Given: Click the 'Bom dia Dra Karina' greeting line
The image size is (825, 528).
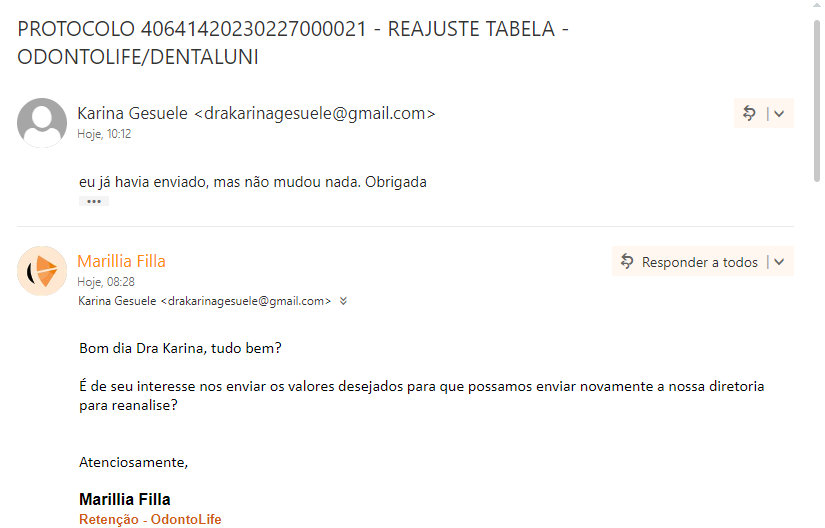Looking at the screenshot, I should pos(180,348).
